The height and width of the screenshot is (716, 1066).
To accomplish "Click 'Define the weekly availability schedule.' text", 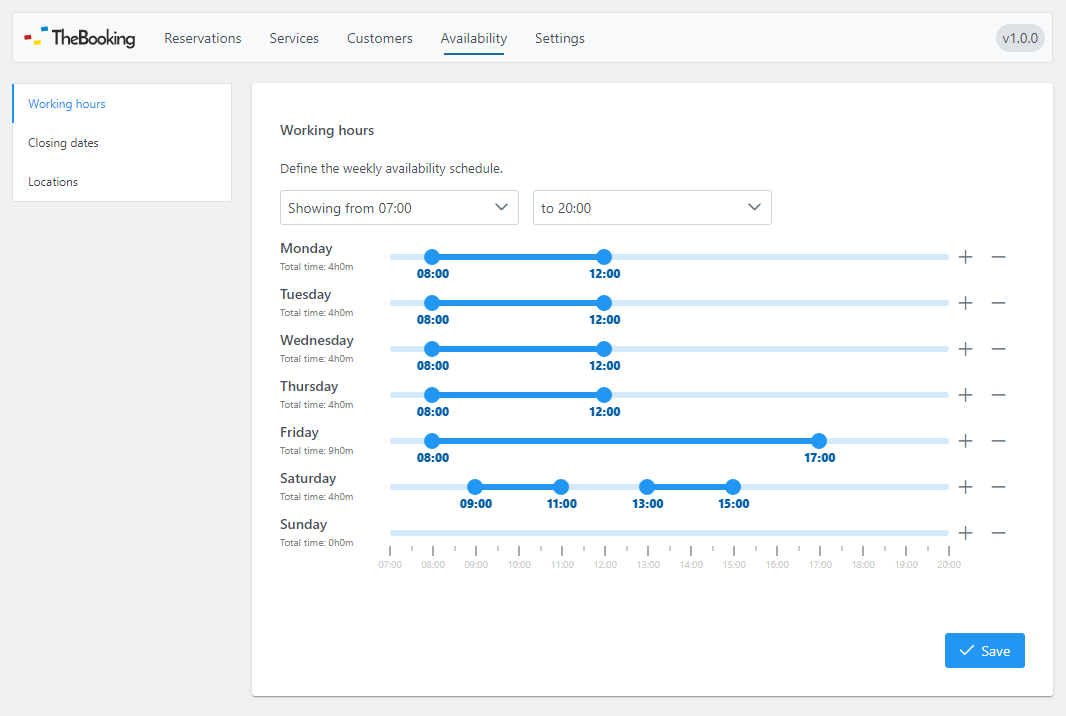I will tap(392, 169).
